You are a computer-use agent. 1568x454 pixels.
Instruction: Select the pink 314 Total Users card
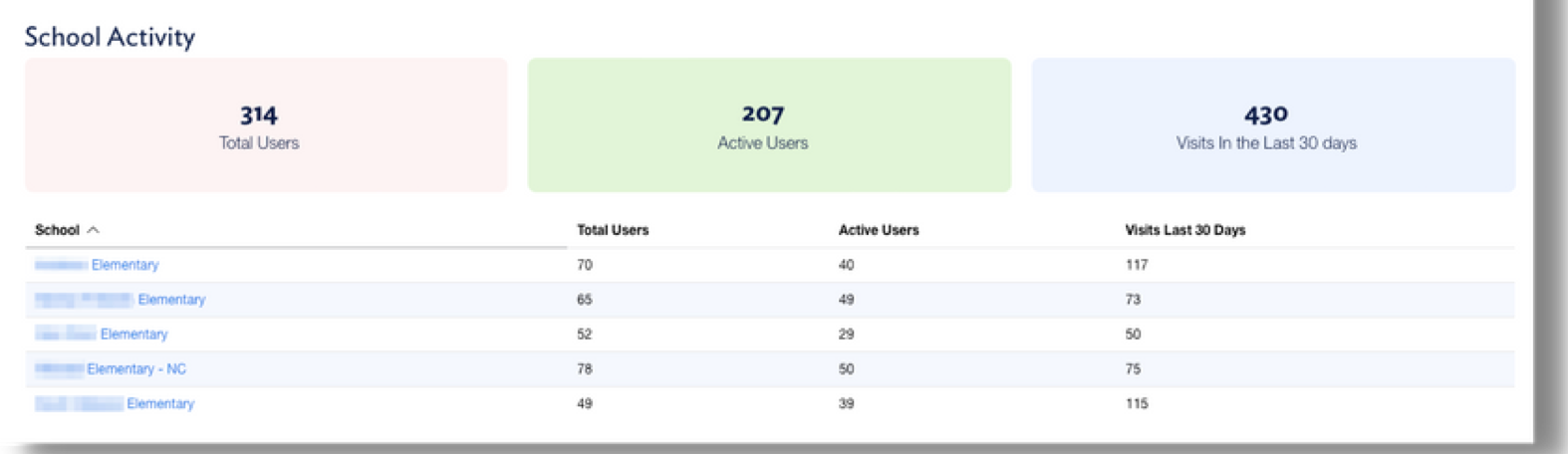(266, 124)
